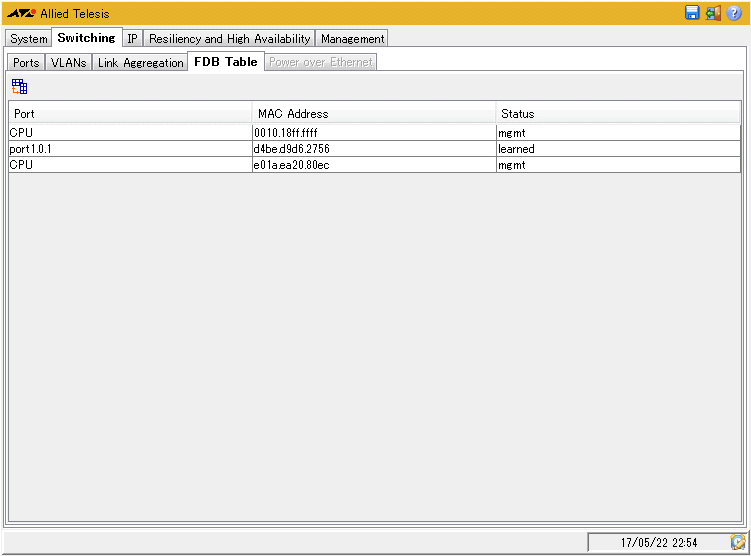Select the port1.0.1 table row
This screenshot has height=556, width=751.
click(x=130, y=149)
